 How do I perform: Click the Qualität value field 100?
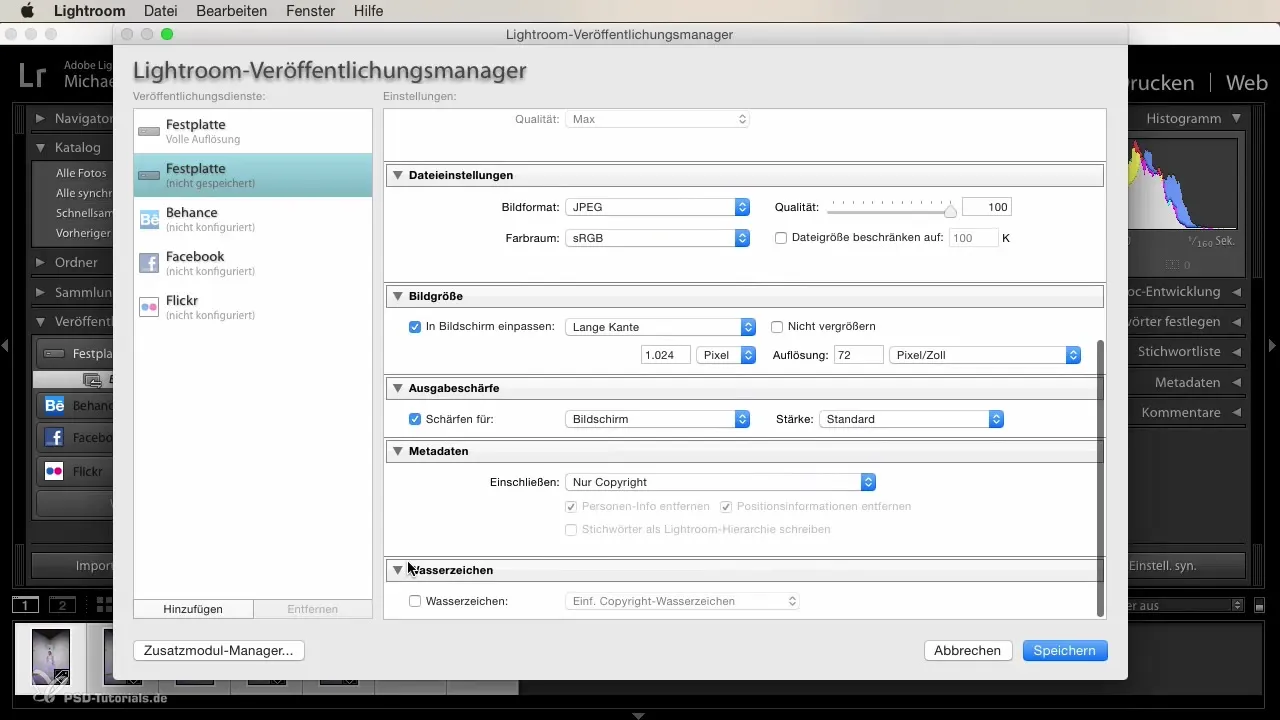[x=986, y=207]
